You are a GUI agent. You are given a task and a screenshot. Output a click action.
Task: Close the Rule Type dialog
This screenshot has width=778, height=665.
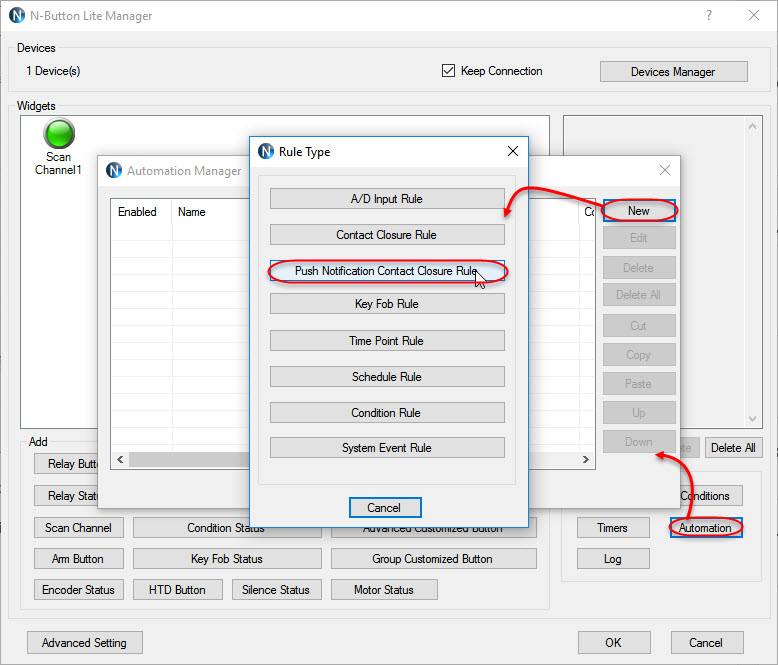(x=513, y=151)
